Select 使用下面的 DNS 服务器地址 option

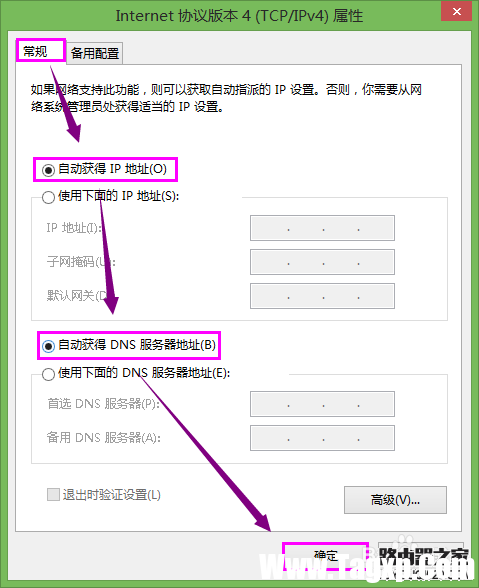pyautogui.click(x=48, y=374)
